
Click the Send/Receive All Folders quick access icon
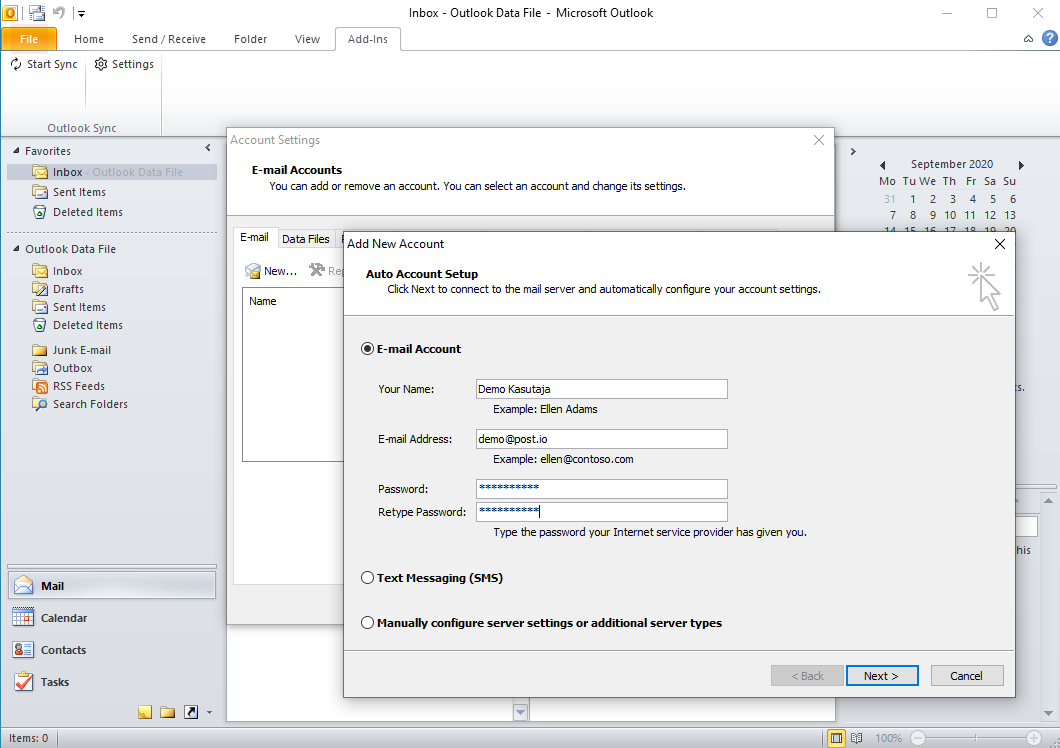point(37,12)
